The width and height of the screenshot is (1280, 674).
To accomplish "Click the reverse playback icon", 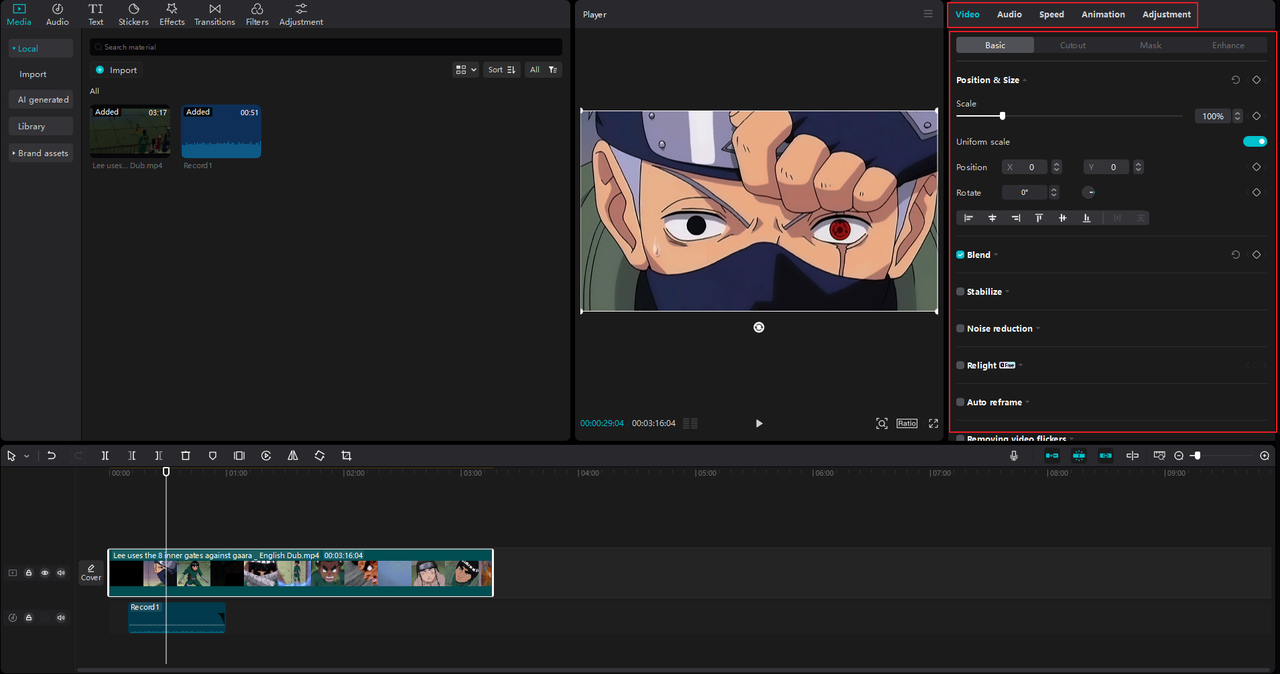I will pos(266,455).
